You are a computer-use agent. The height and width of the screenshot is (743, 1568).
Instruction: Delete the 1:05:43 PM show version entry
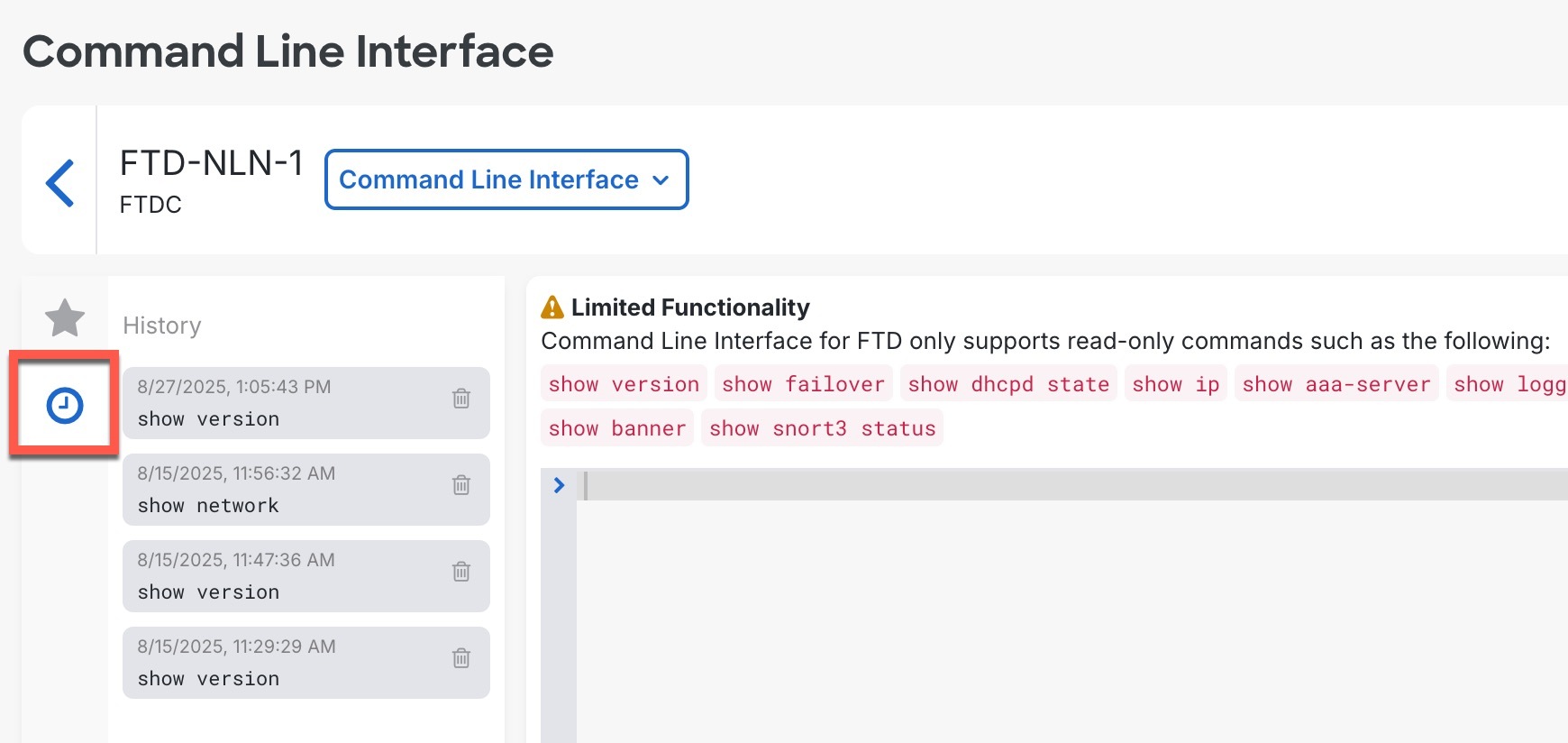(x=461, y=399)
